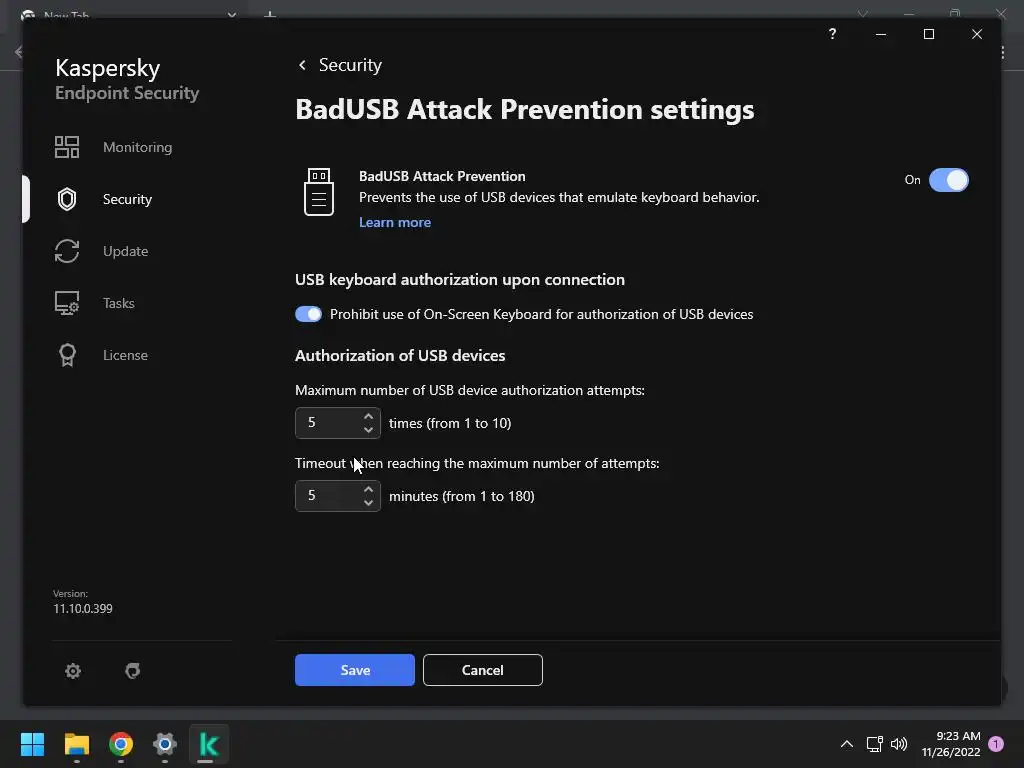Show hidden tray icons chevron

846,744
